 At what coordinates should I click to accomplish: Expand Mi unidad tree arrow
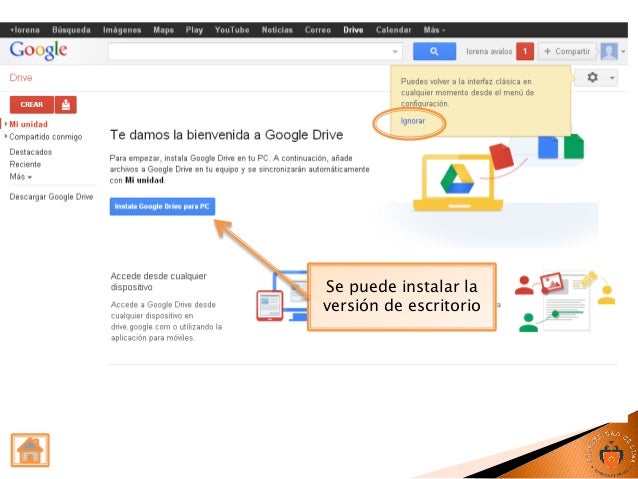pos(6,124)
